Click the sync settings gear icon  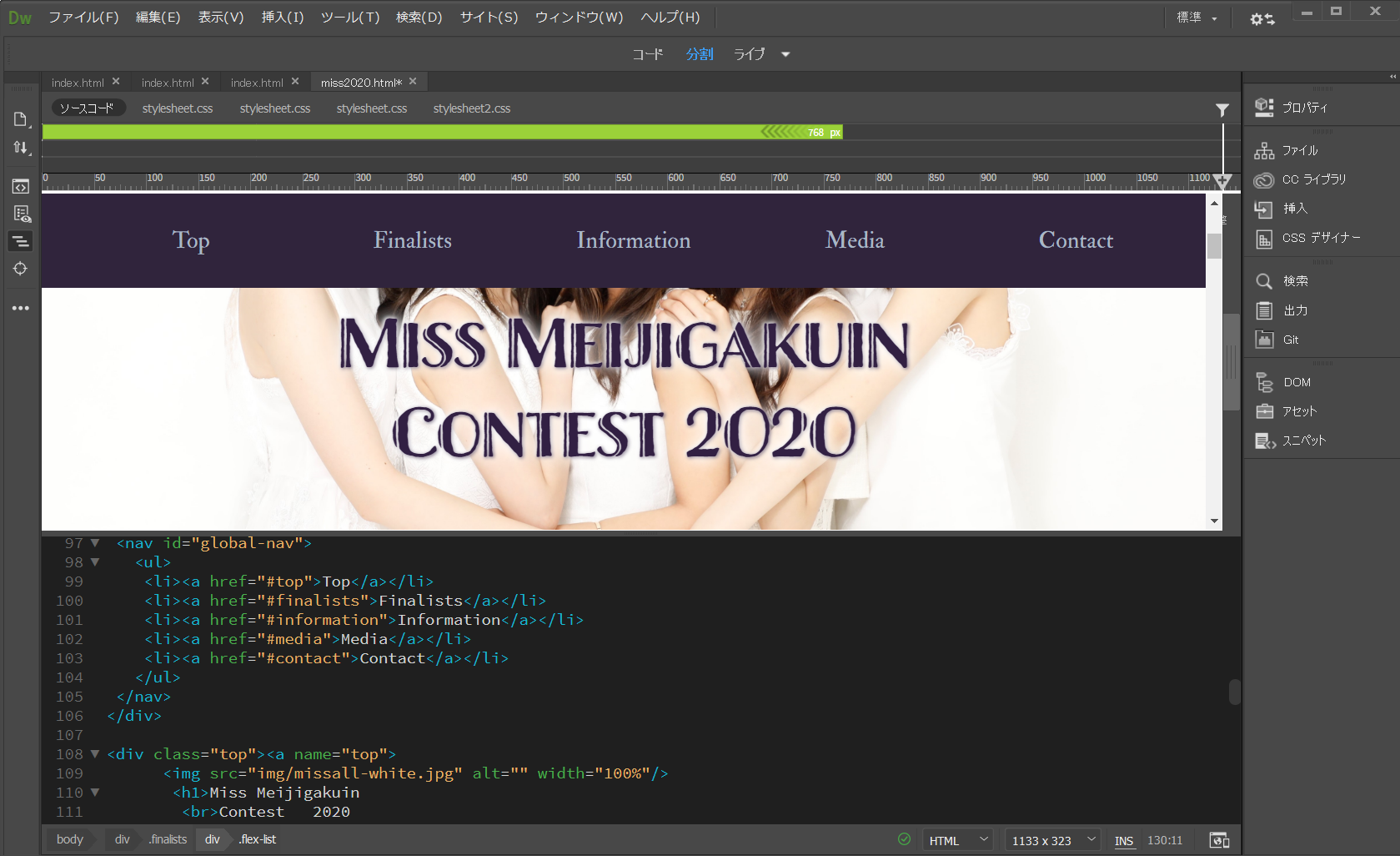pyautogui.click(x=1262, y=18)
